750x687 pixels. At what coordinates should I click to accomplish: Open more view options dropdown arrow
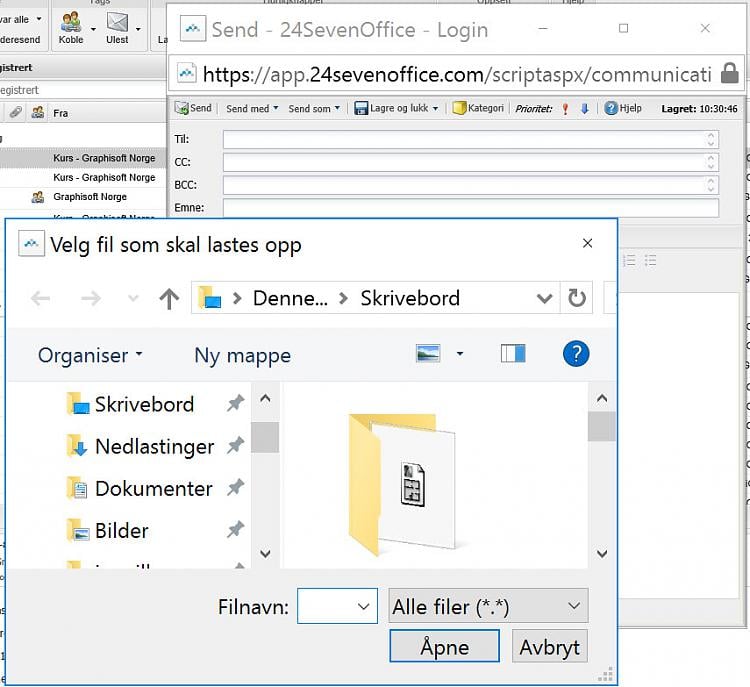[460, 354]
